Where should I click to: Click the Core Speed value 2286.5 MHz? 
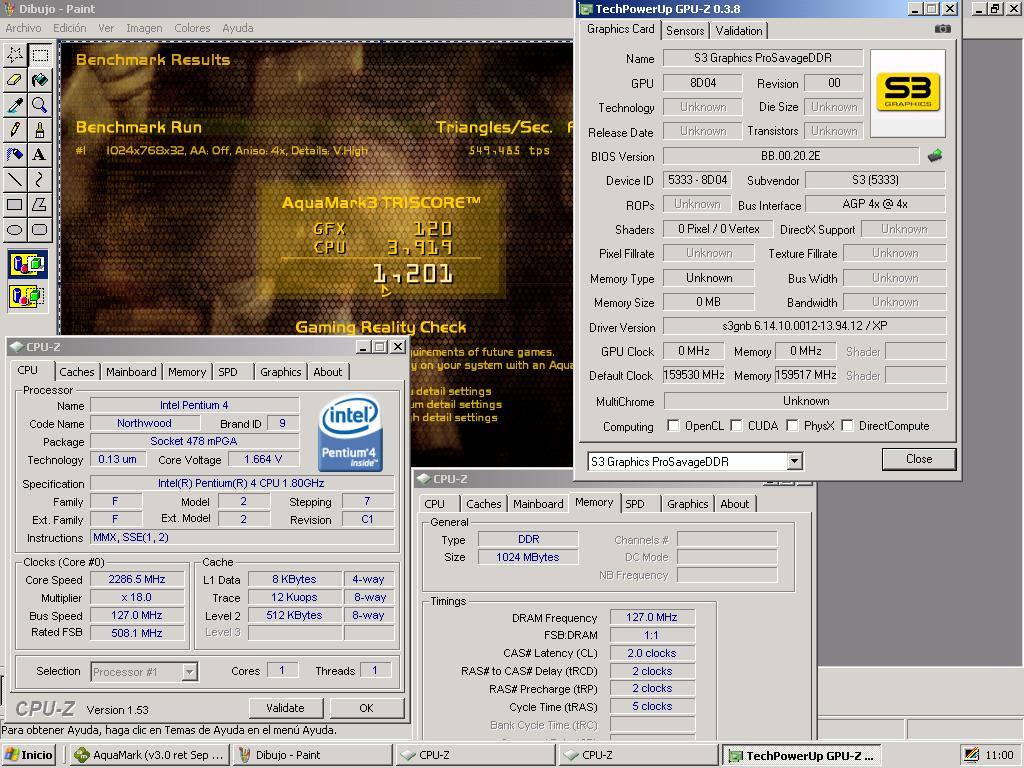pyautogui.click(x=137, y=579)
